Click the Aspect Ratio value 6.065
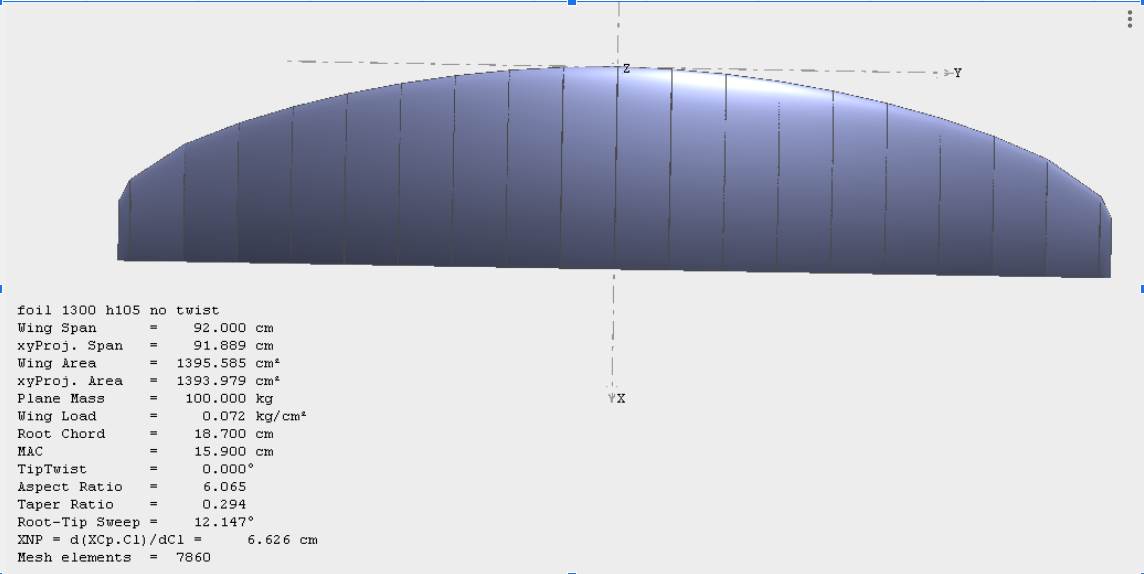 [x=224, y=487]
